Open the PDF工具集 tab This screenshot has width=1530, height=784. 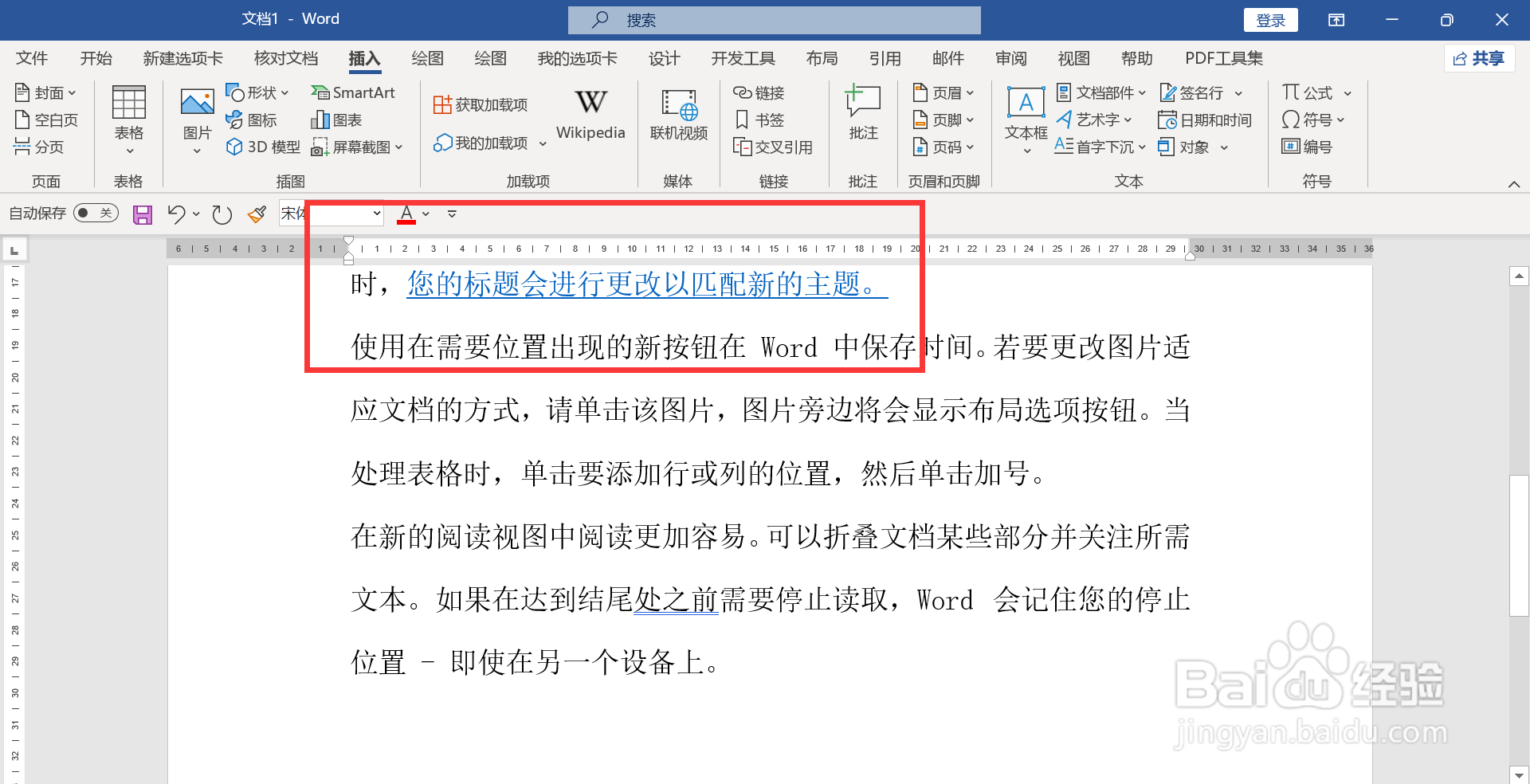[1224, 58]
